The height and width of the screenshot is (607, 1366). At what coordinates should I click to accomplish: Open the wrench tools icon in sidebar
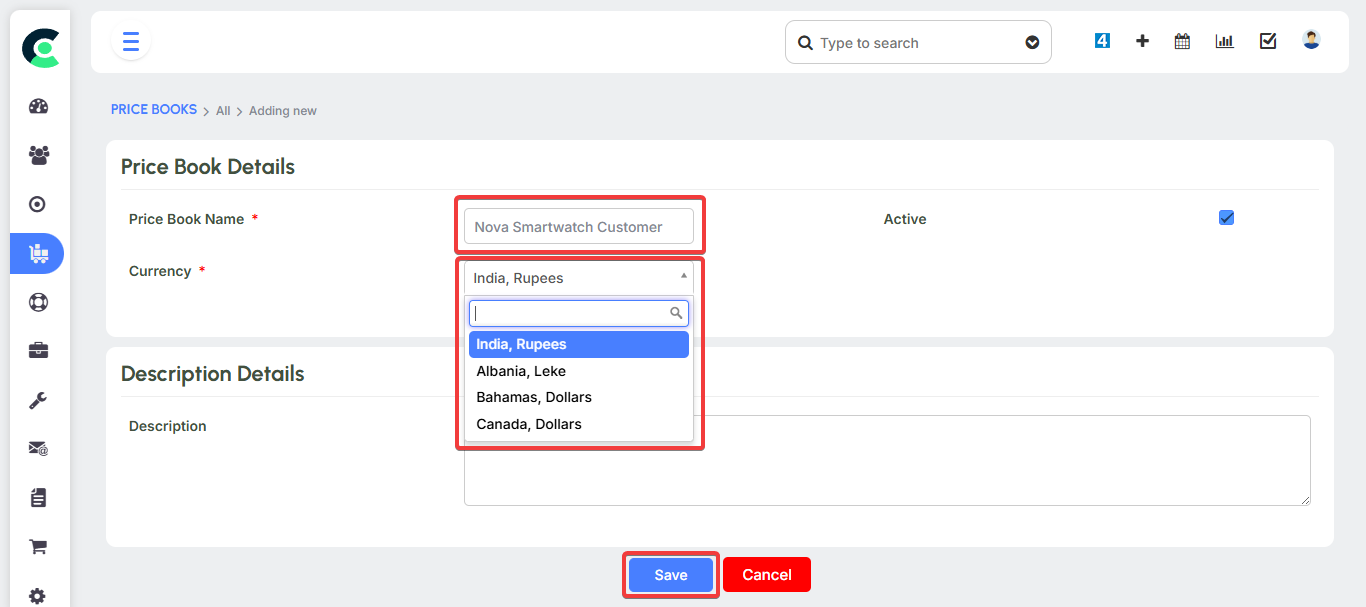38,400
